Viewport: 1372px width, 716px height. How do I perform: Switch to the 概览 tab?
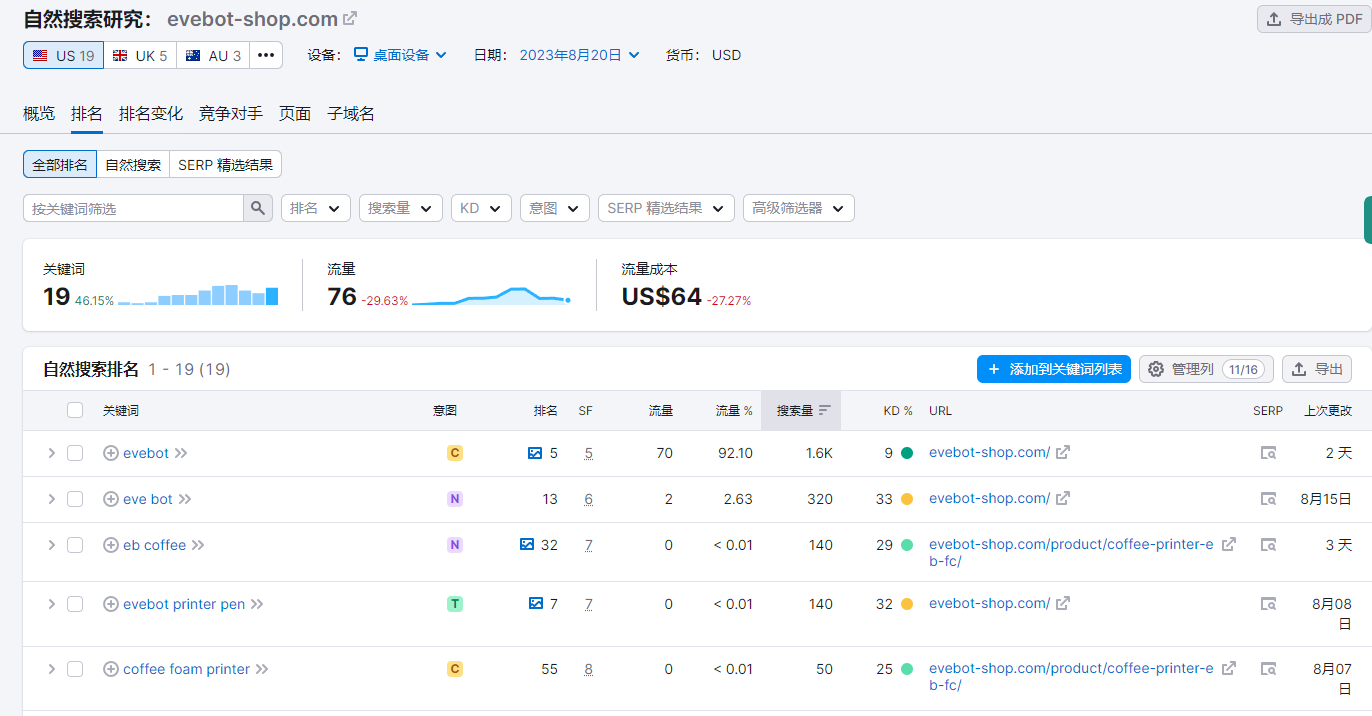pos(39,114)
